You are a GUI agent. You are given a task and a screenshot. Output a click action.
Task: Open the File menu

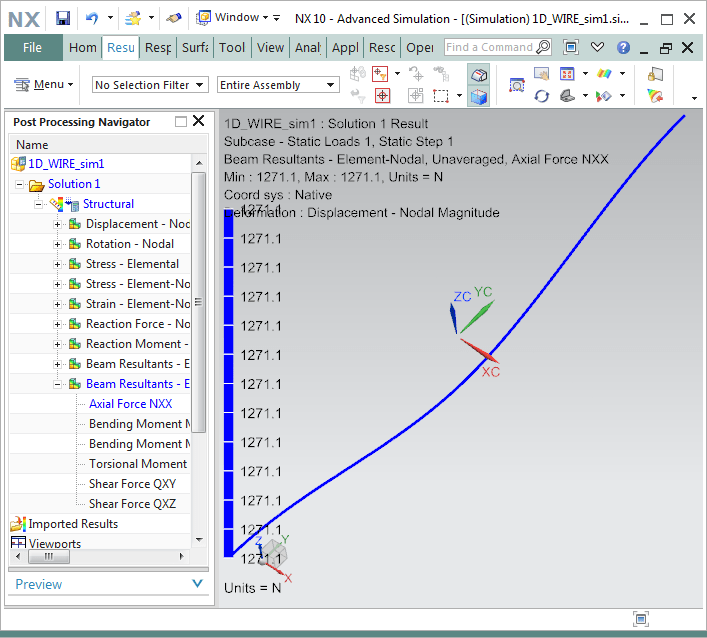point(33,47)
